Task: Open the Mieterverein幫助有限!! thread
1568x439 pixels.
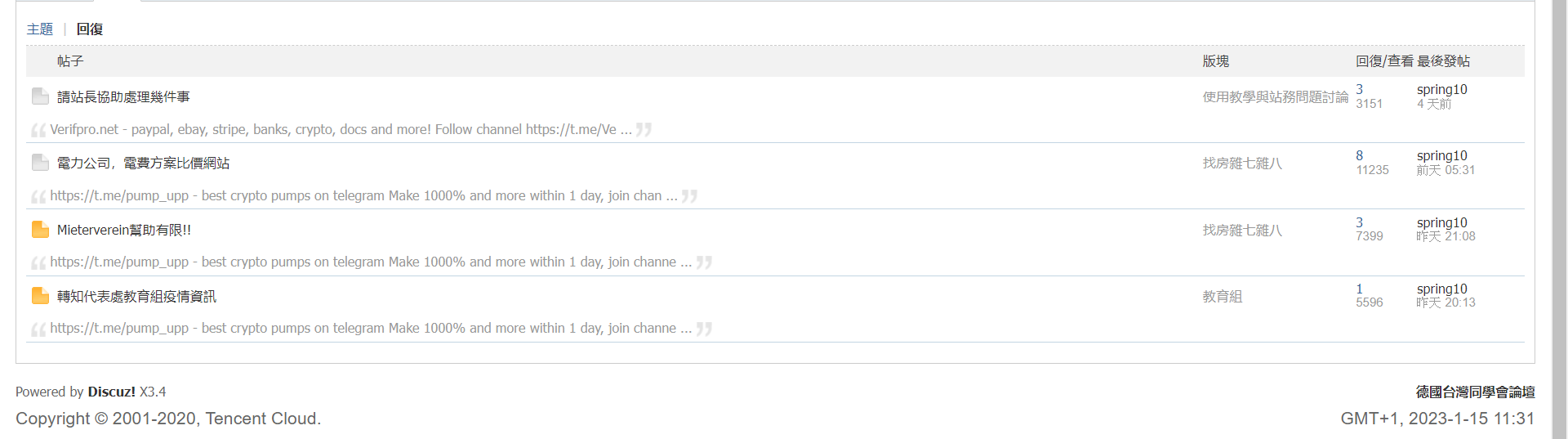Action: click(124, 231)
